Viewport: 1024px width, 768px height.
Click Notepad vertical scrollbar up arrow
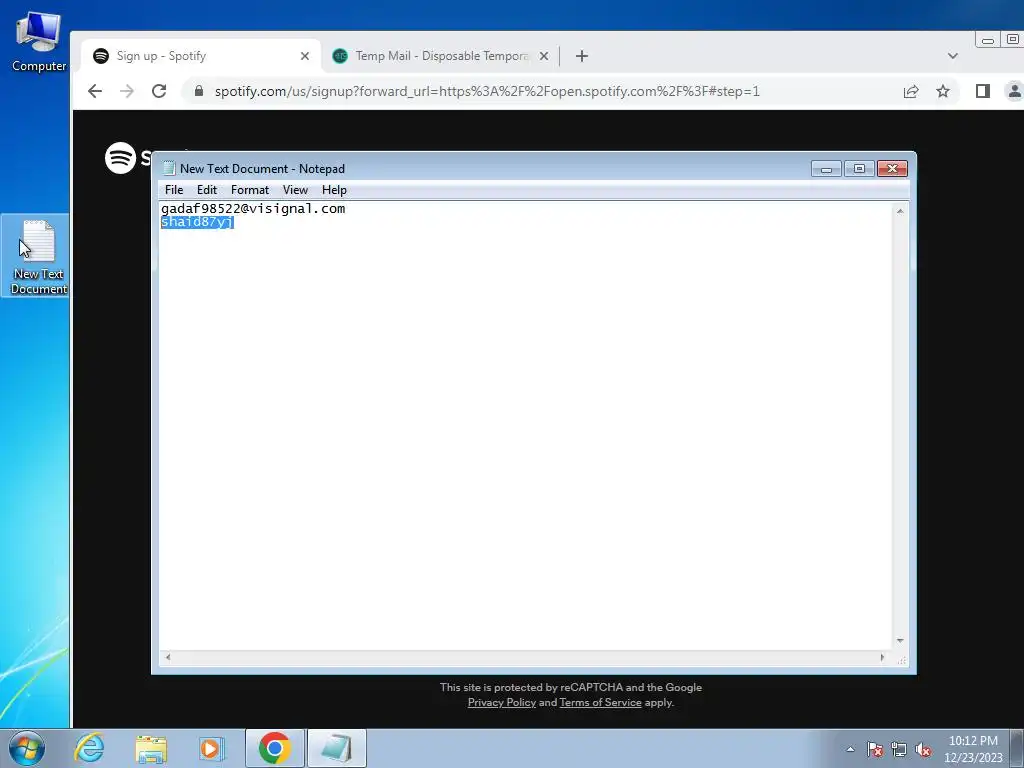pos(900,211)
